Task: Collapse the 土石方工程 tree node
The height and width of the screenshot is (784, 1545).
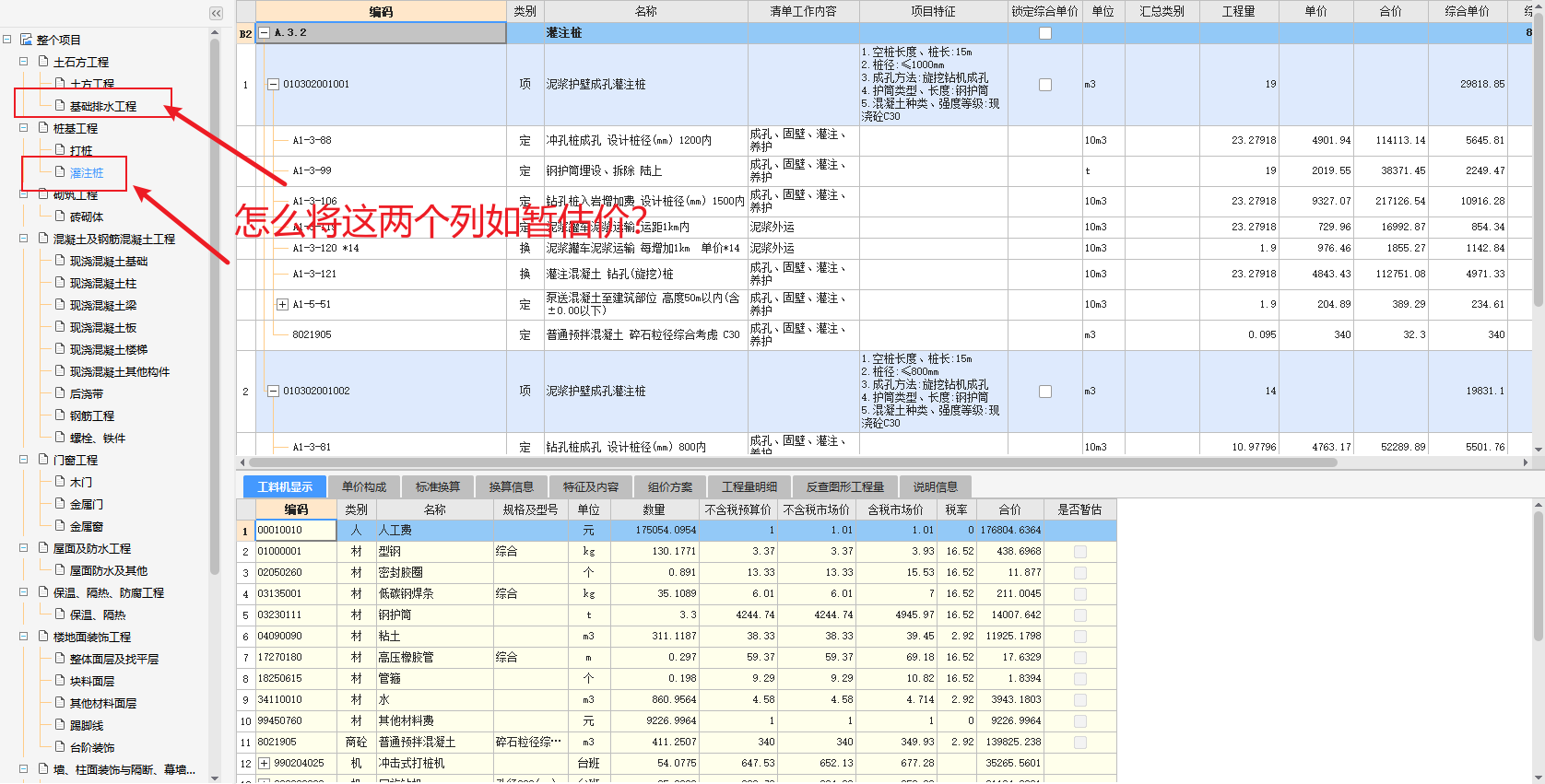Action: click(24, 62)
